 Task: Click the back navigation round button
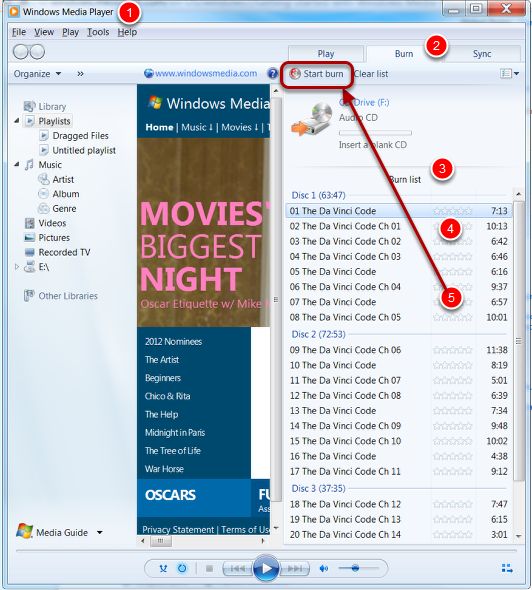click(21, 52)
